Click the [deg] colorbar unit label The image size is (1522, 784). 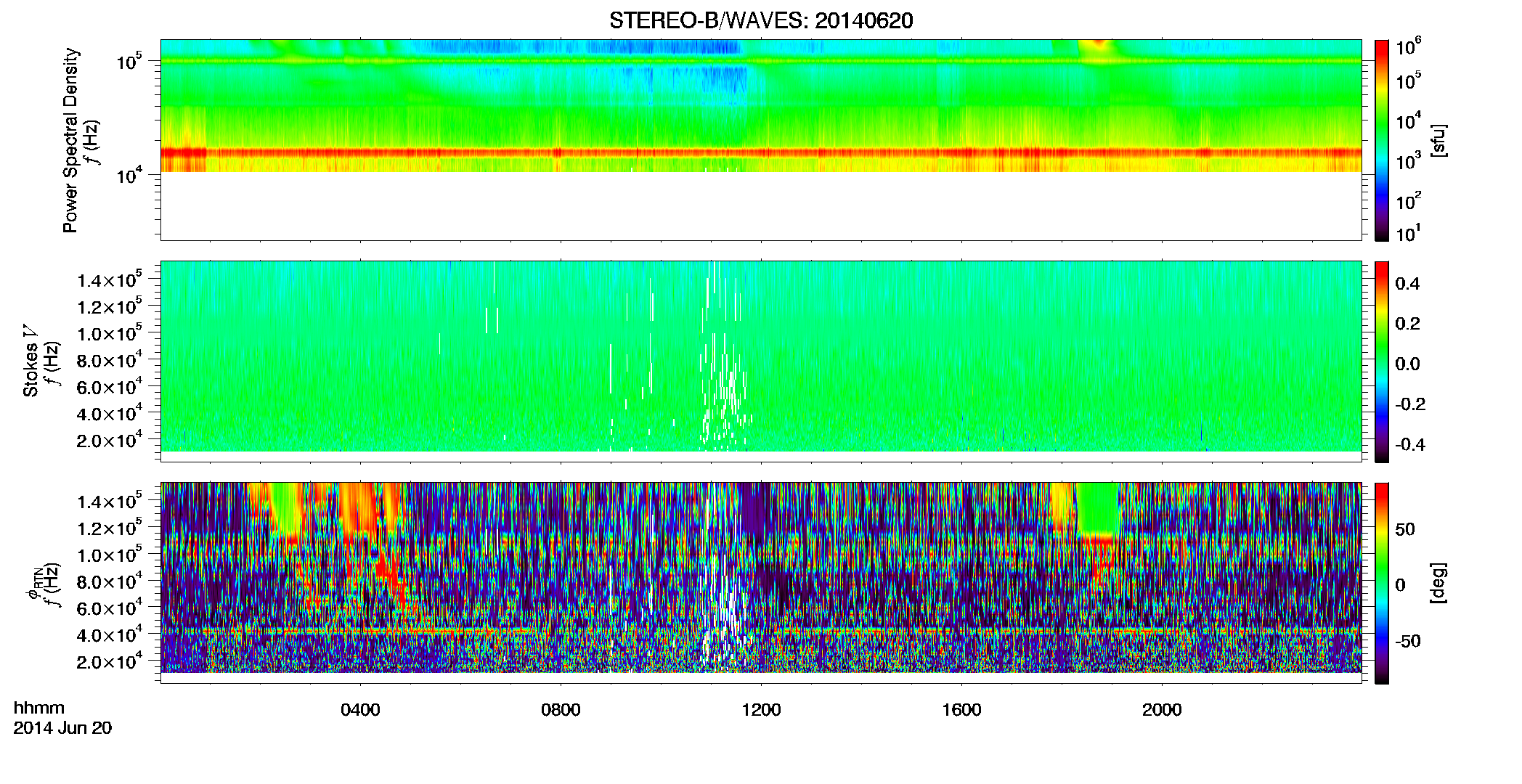1438,583
